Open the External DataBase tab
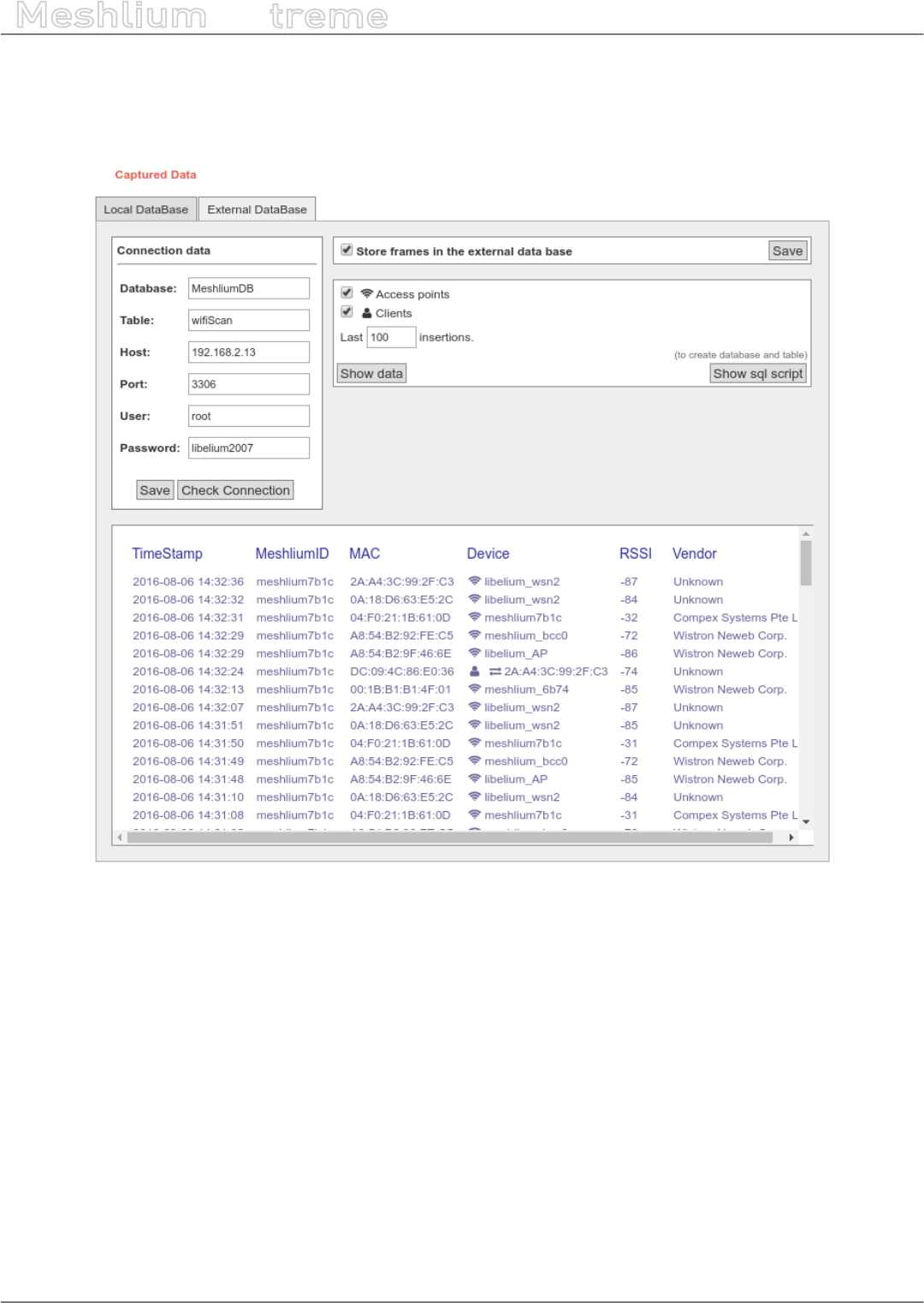924x1303 pixels. click(257, 210)
